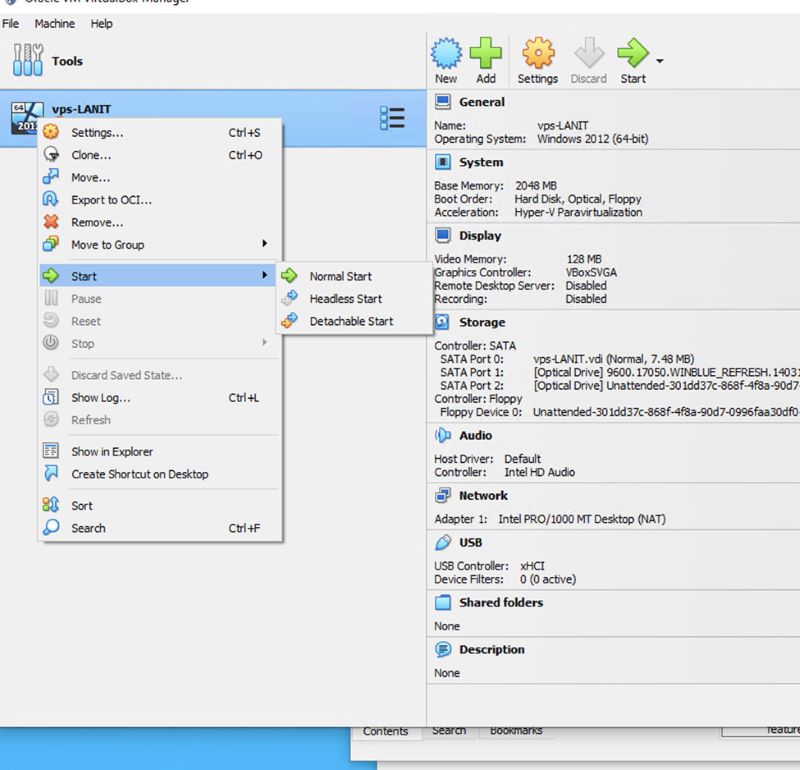Expand the Move to Group submenu
The image size is (800, 770).
pos(160,245)
